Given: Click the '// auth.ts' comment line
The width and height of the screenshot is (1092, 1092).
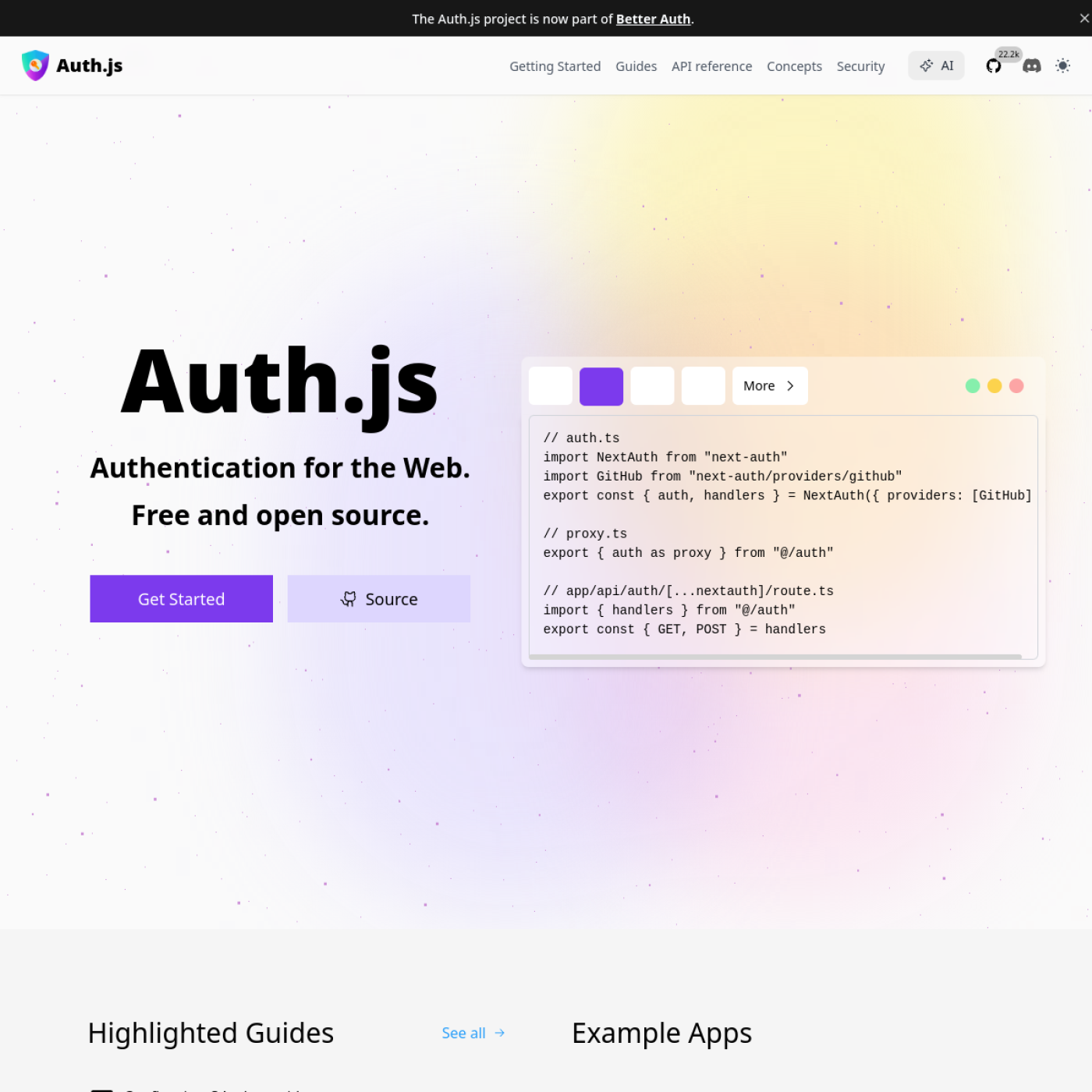Looking at the screenshot, I should pos(581,438).
